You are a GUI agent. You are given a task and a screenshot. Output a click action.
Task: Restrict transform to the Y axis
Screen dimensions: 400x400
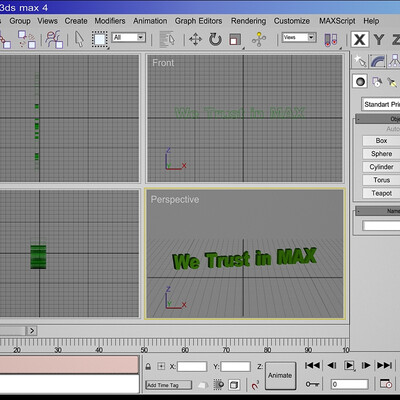(379, 40)
